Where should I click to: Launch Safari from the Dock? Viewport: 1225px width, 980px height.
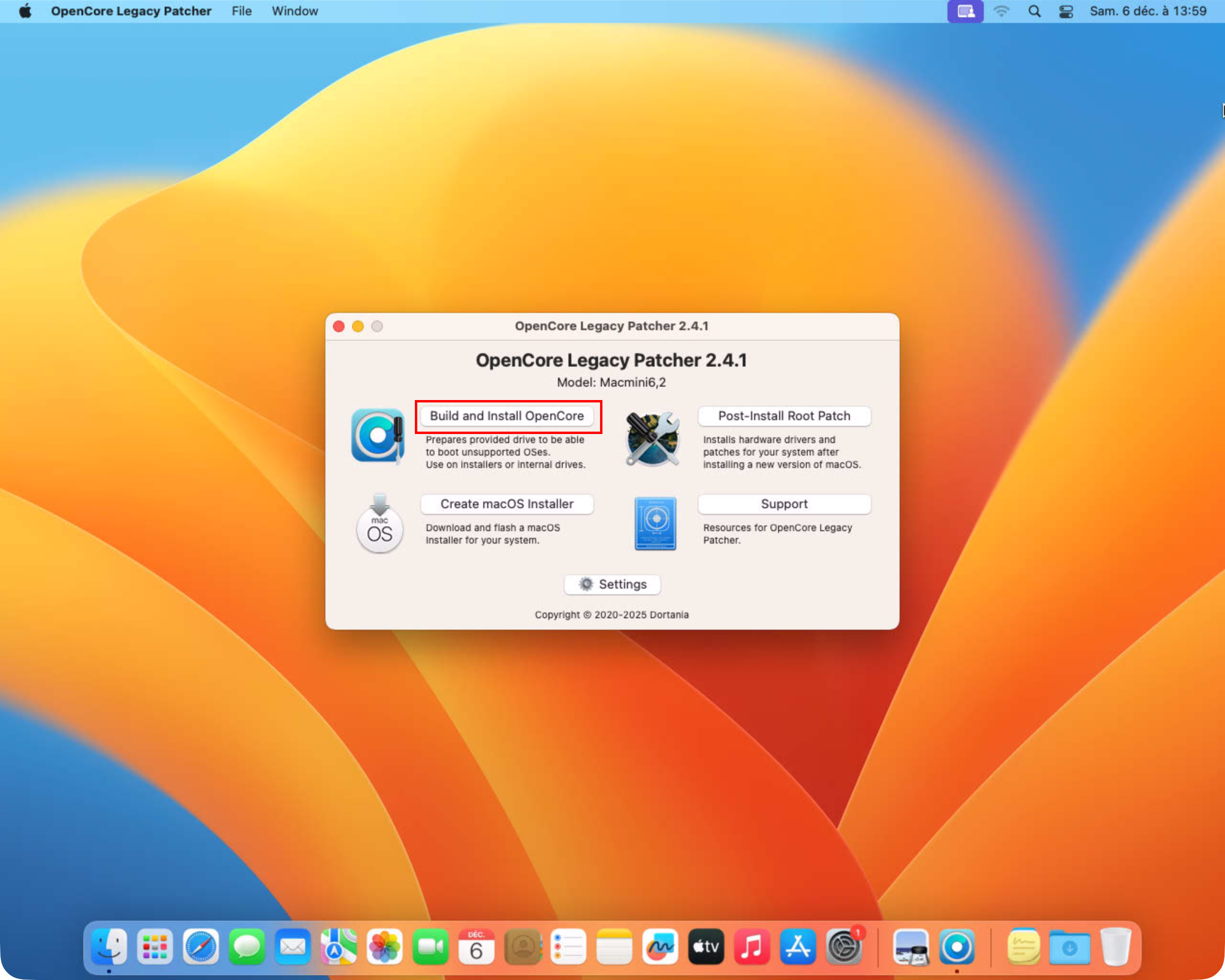[x=200, y=947]
